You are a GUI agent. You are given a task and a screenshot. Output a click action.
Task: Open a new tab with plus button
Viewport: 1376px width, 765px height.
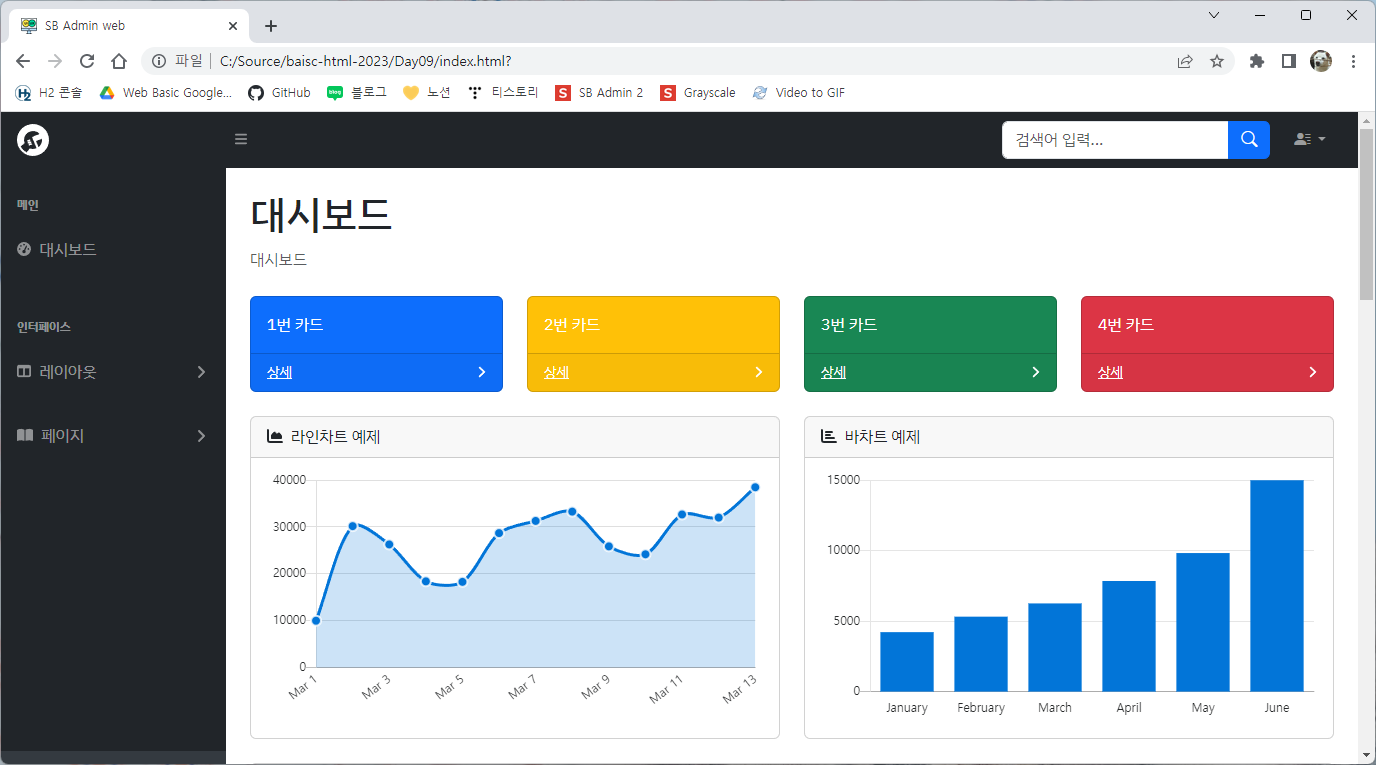(270, 26)
